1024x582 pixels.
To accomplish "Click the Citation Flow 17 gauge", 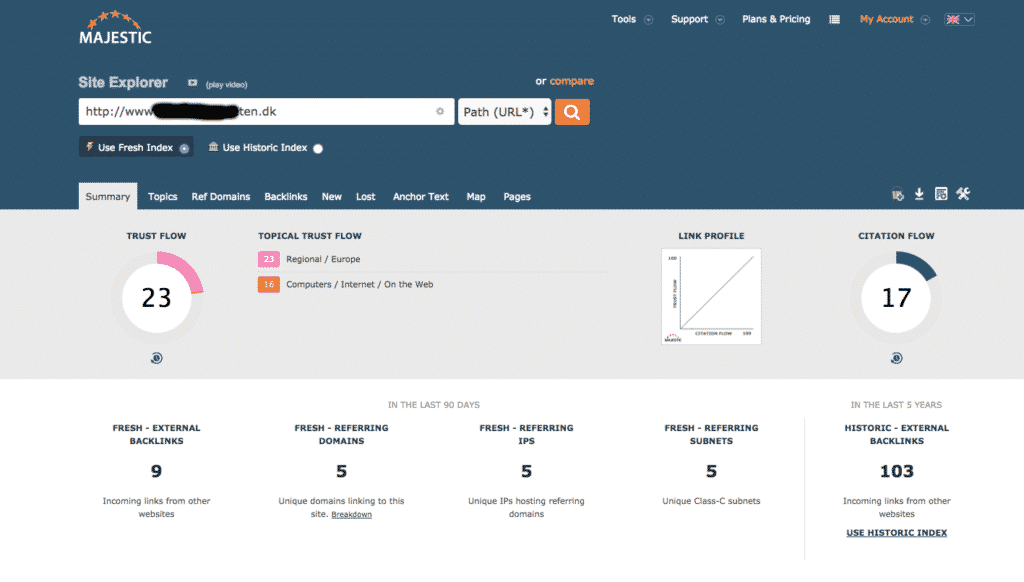I will (x=897, y=298).
